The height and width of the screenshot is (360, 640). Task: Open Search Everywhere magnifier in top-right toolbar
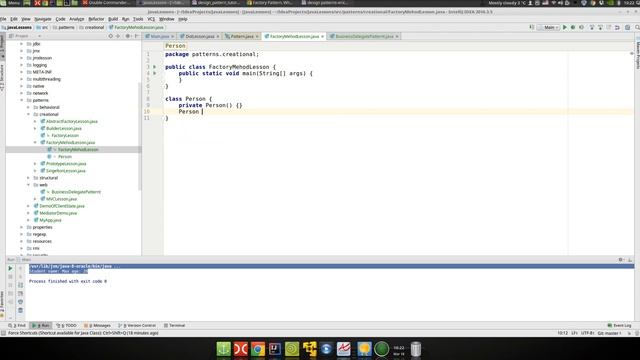(x=637, y=27)
